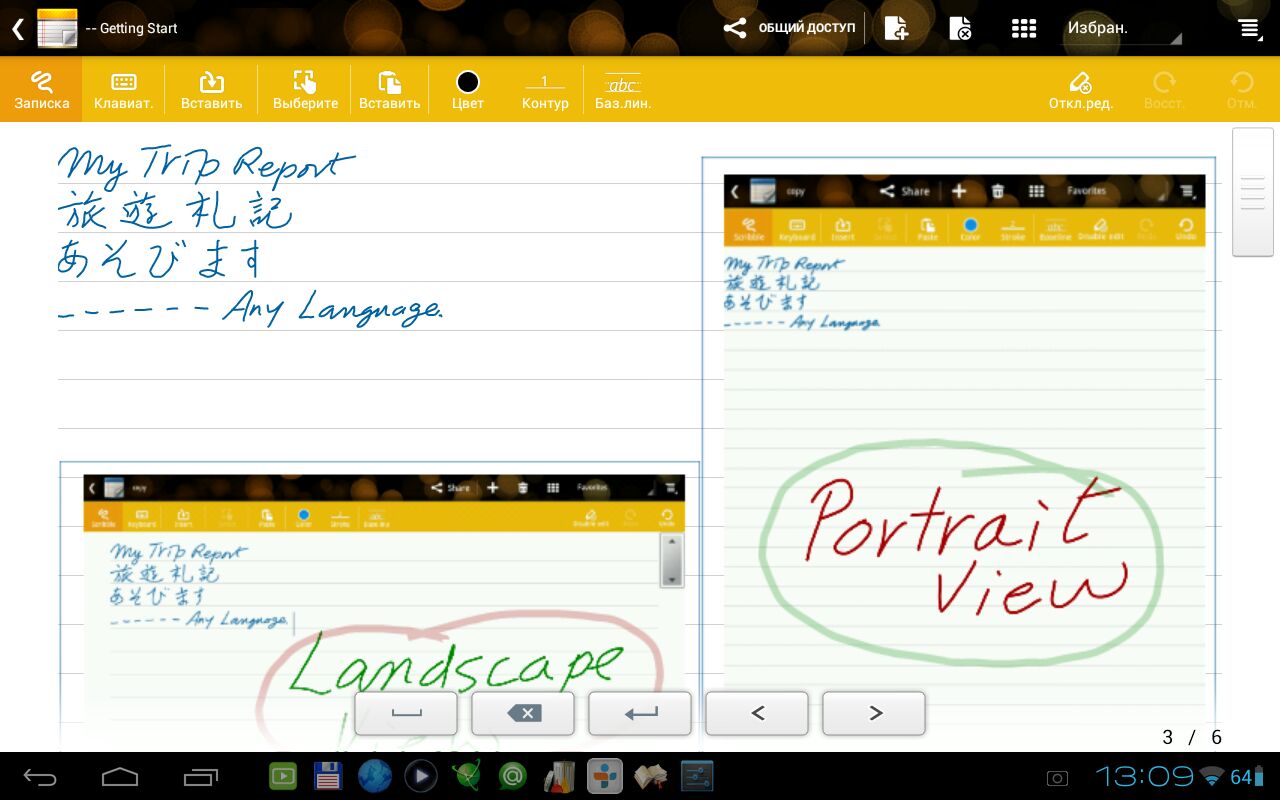This screenshot has width=1280, height=800.
Task: Tap the clipboard paste icon
Action: click(389, 90)
